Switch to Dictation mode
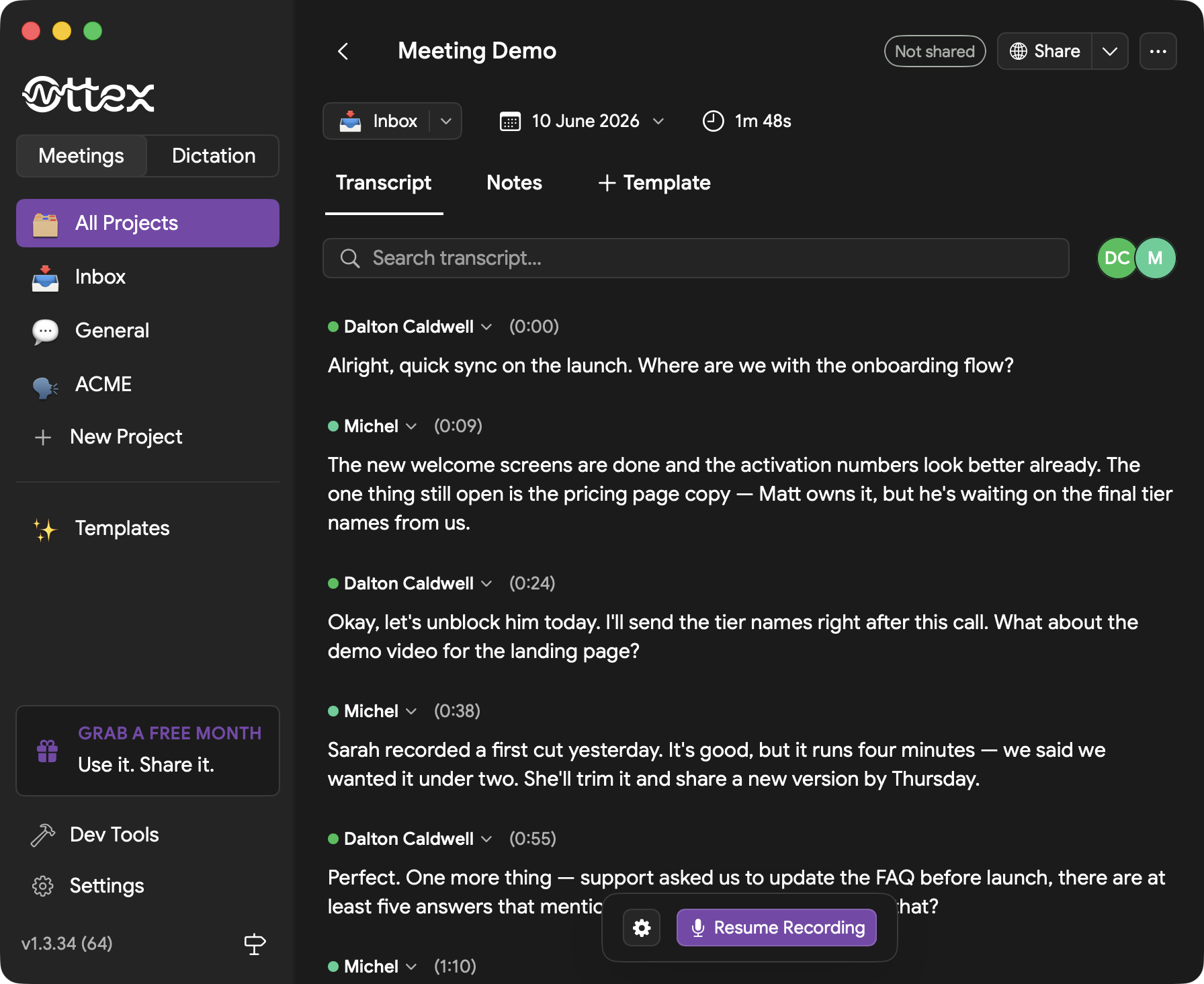Image resolution: width=1204 pixels, height=984 pixels. pyautogui.click(x=214, y=156)
